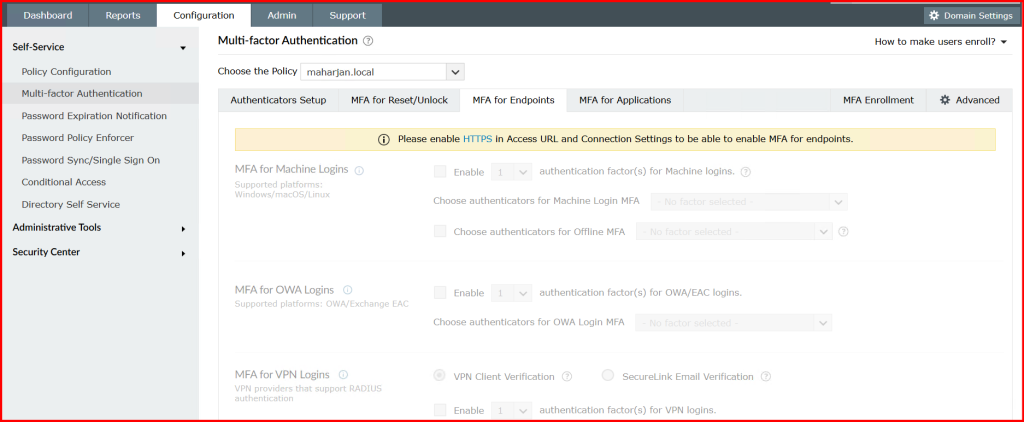The height and width of the screenshot is (422, 1024).
Task: Open Domain Settings button
Action: click(x=968, y=16)
